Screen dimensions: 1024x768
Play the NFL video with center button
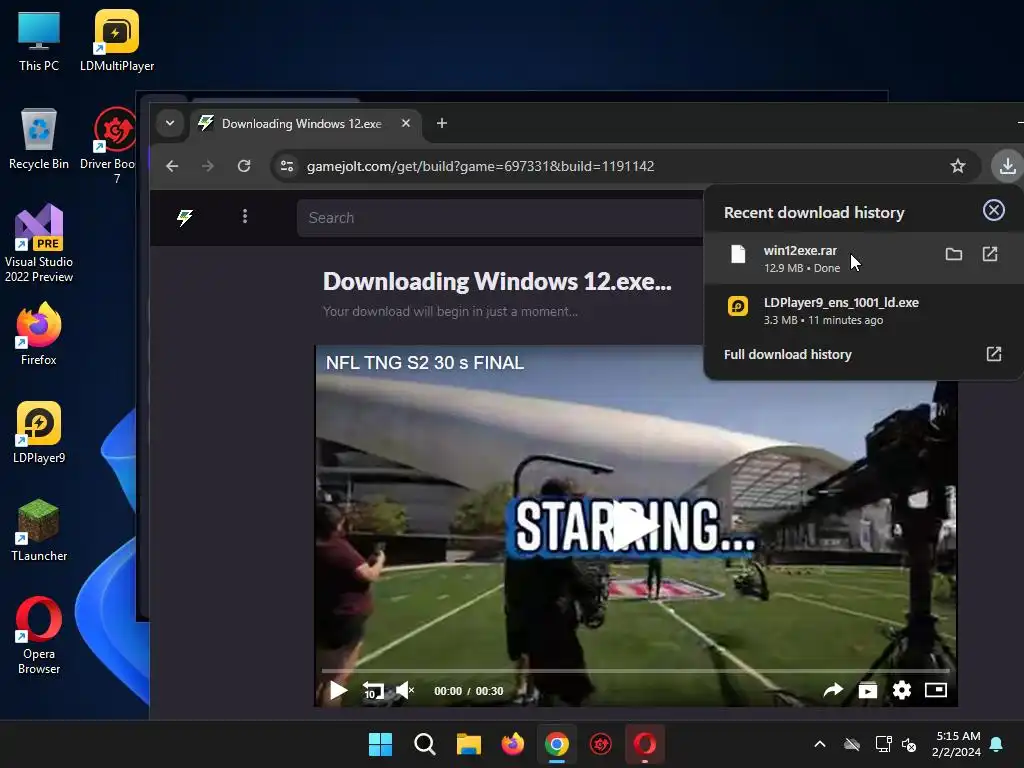tap(635, 526)
